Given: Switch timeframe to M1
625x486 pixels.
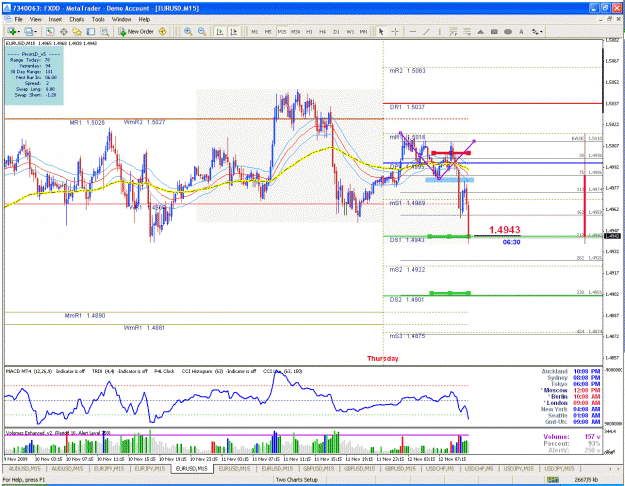Looking at the screenshot, I should [254, 31].
